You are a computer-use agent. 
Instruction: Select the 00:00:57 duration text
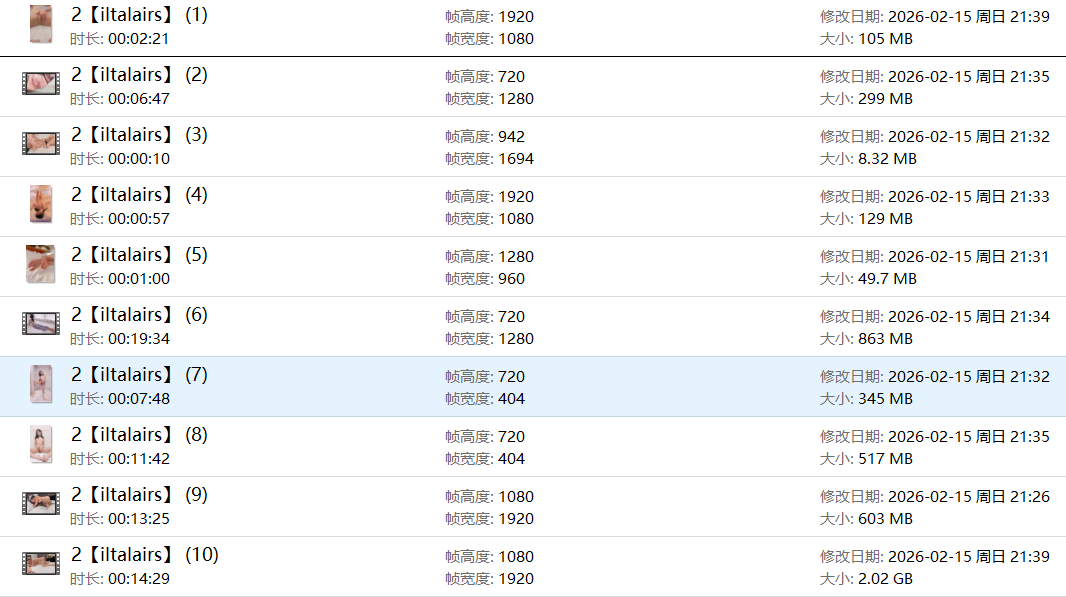pyautogui.click(x=139, y=219)
